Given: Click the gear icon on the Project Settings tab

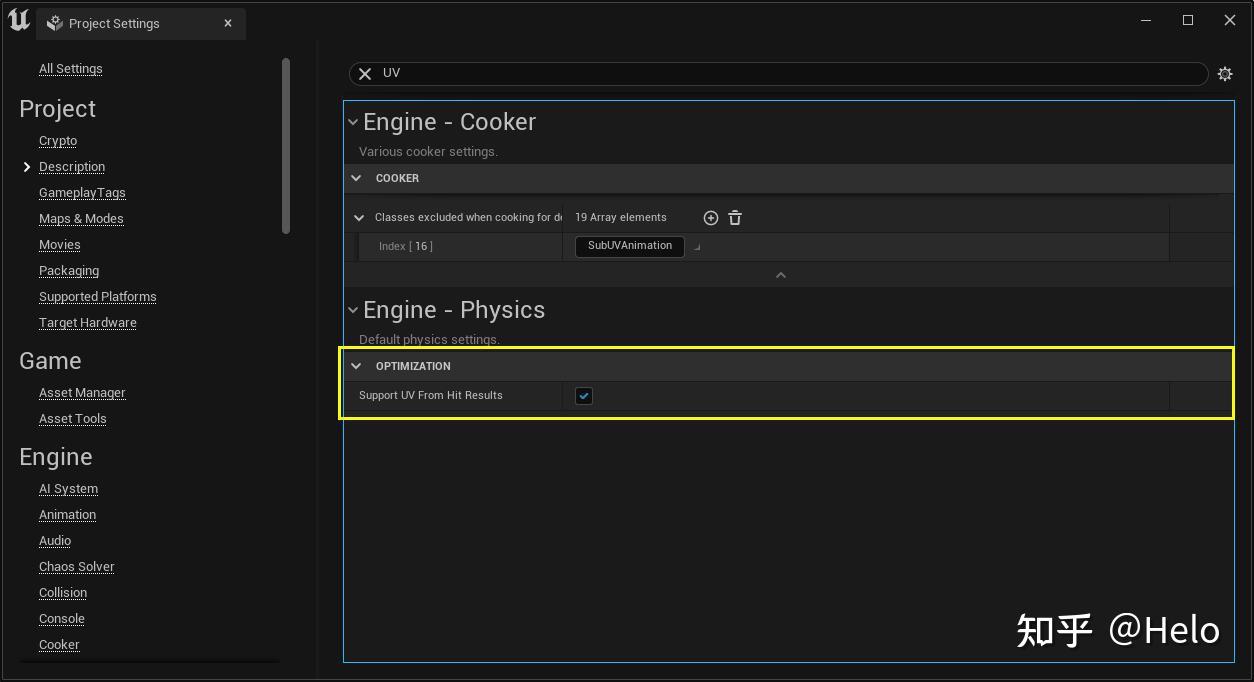Looking at the screenshot, I should (x=54, y=23).
